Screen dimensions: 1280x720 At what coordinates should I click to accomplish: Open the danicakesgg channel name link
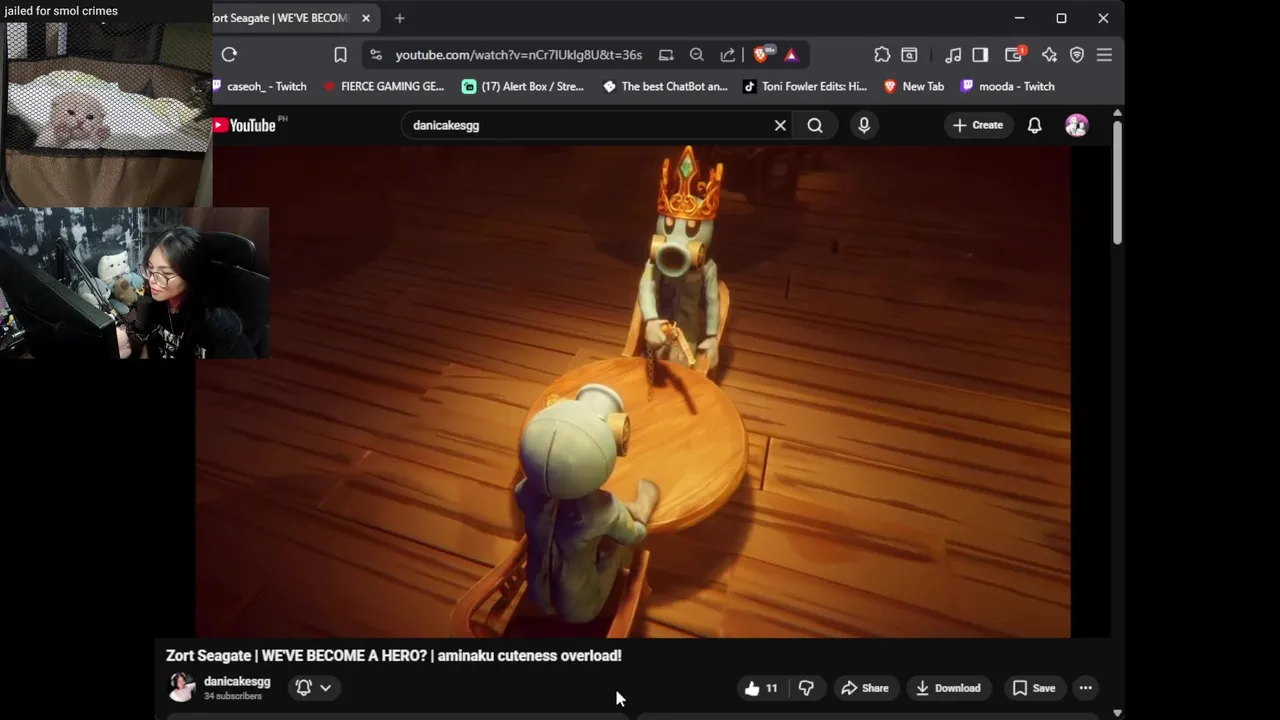click(237, 681)
